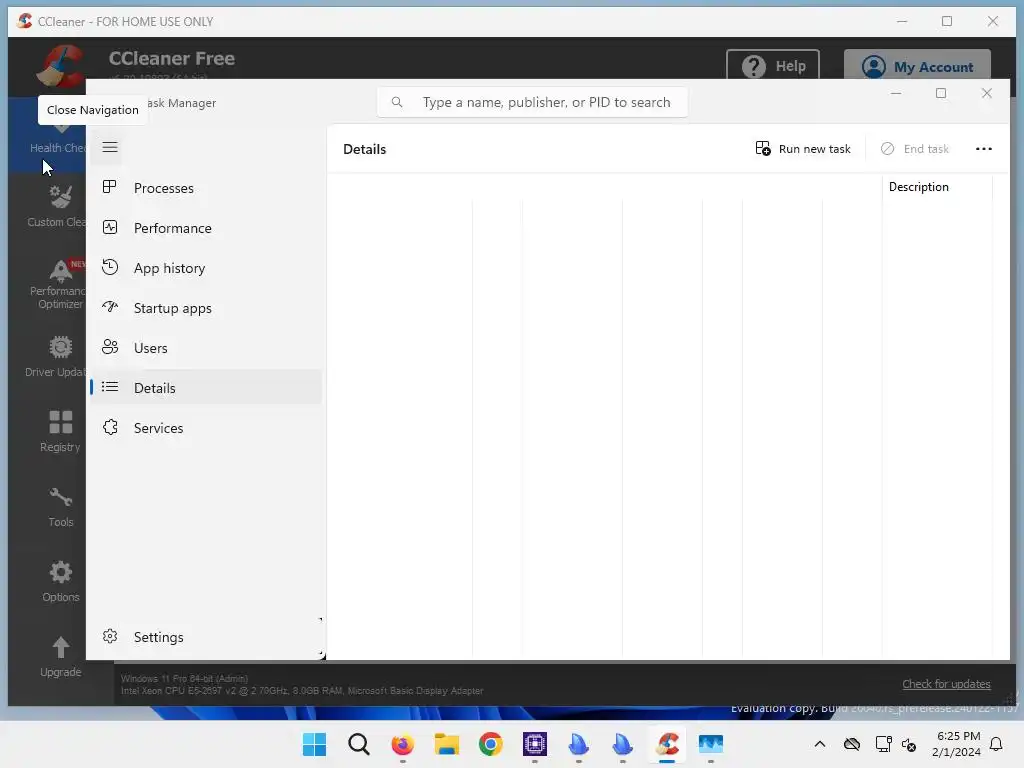Open File Explorer from taskbar
This screenshot has width=1024, height=768.
(x=447, y=744)
